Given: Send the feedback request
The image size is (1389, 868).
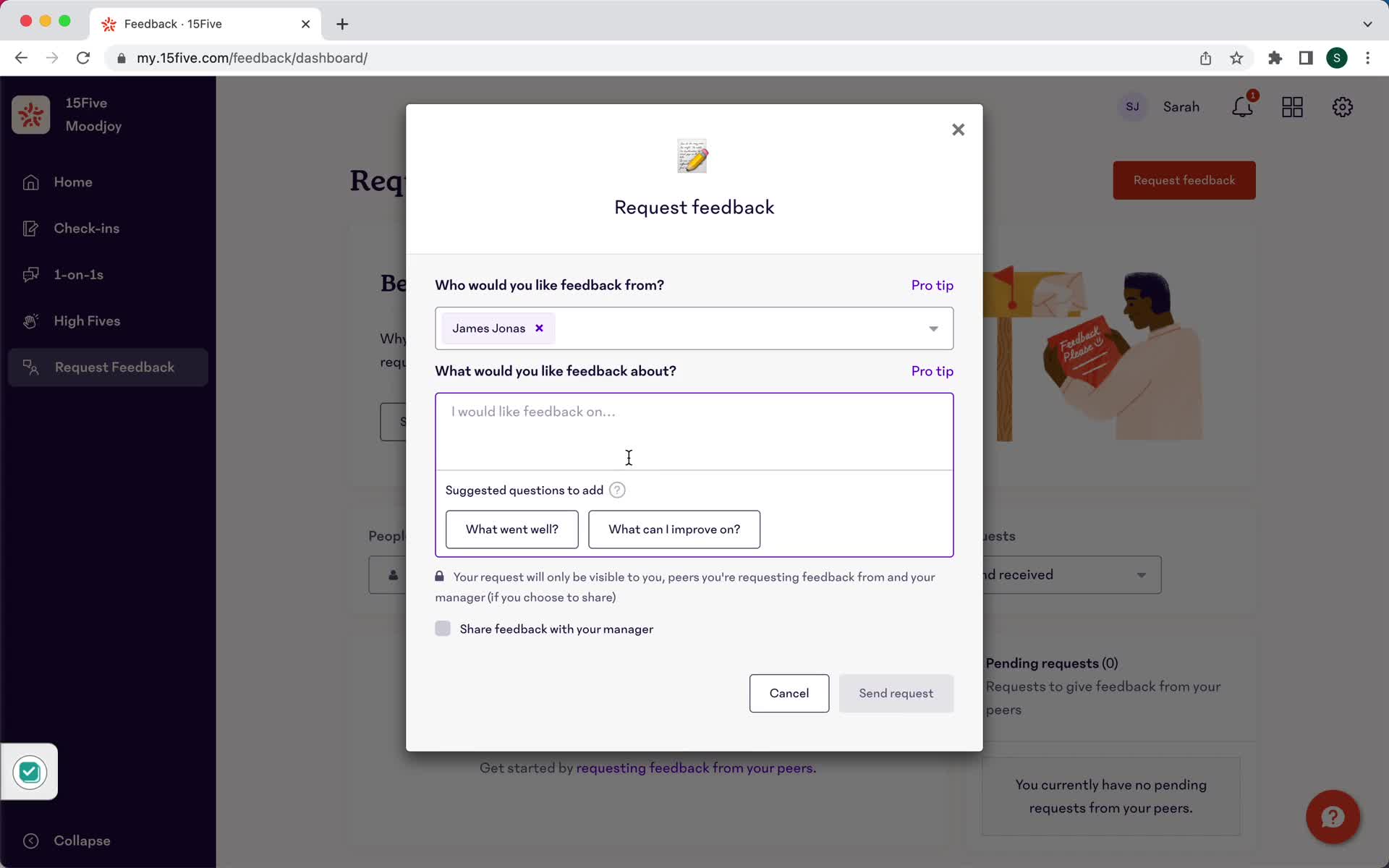Looking at the screenshot, I should [896, 693].
